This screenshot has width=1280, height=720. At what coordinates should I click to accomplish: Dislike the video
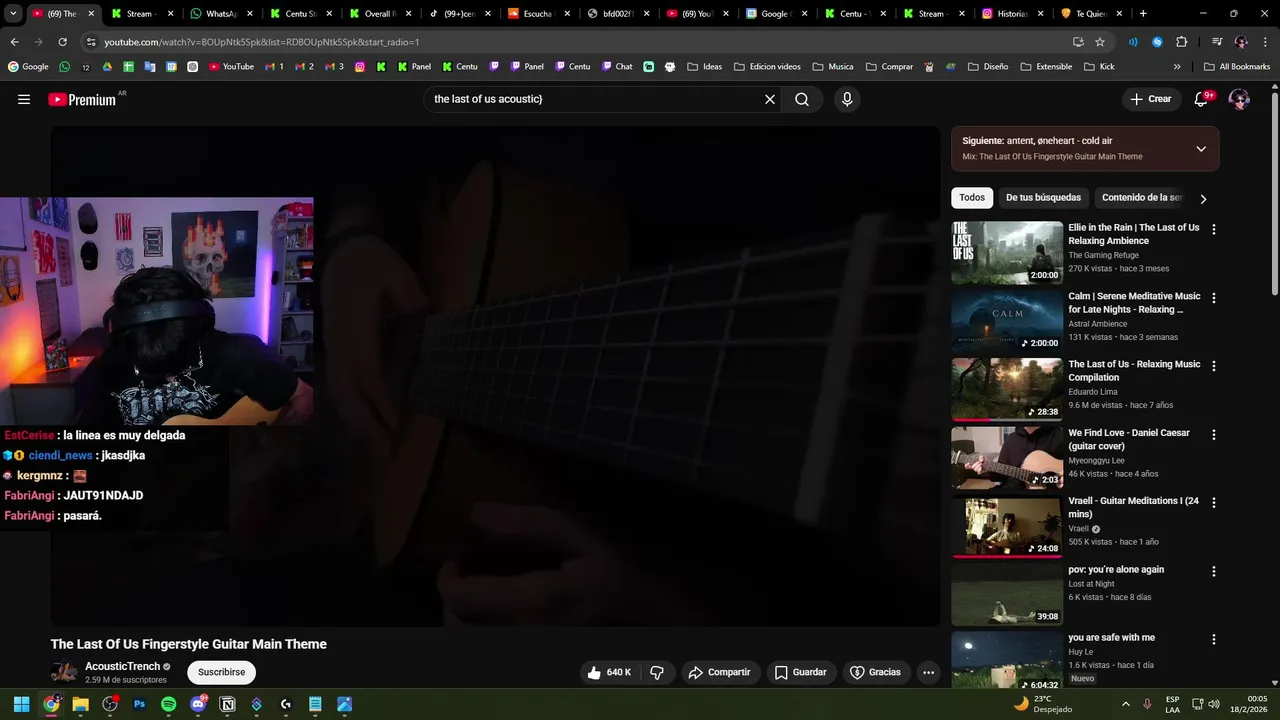pos(657,672)
